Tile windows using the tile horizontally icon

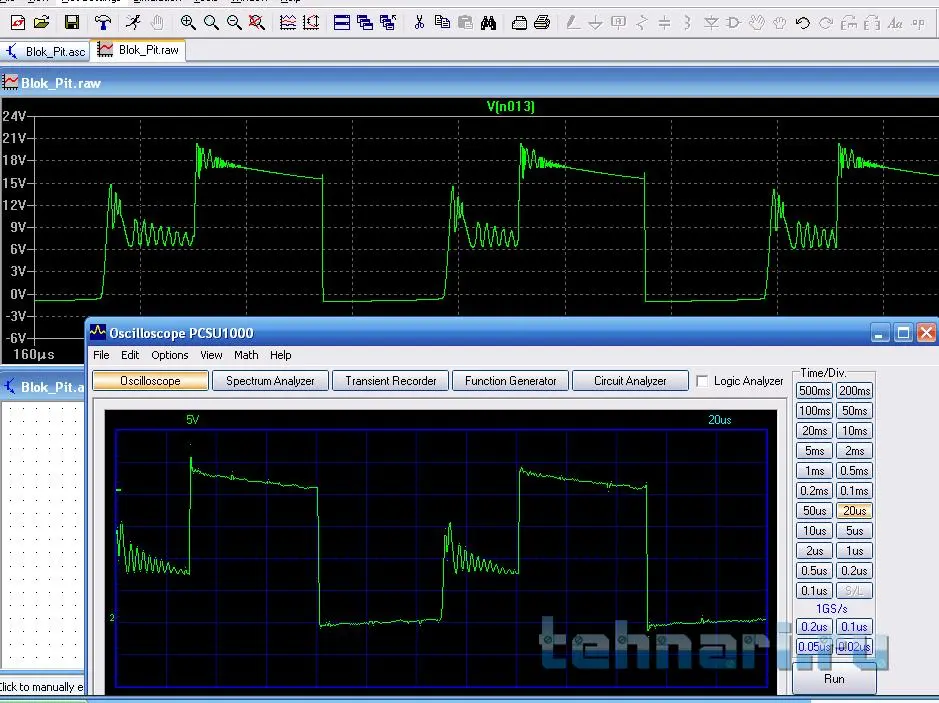click(x=341, y=22)
